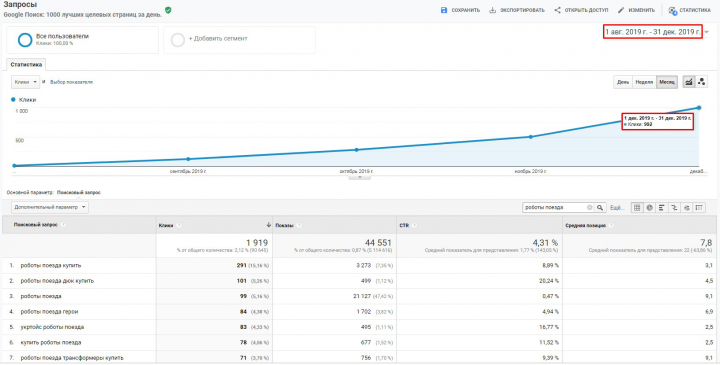Click help icon next to Средняя позиция
This screenshot has width=720, height=365.
[x=611, y=225]
